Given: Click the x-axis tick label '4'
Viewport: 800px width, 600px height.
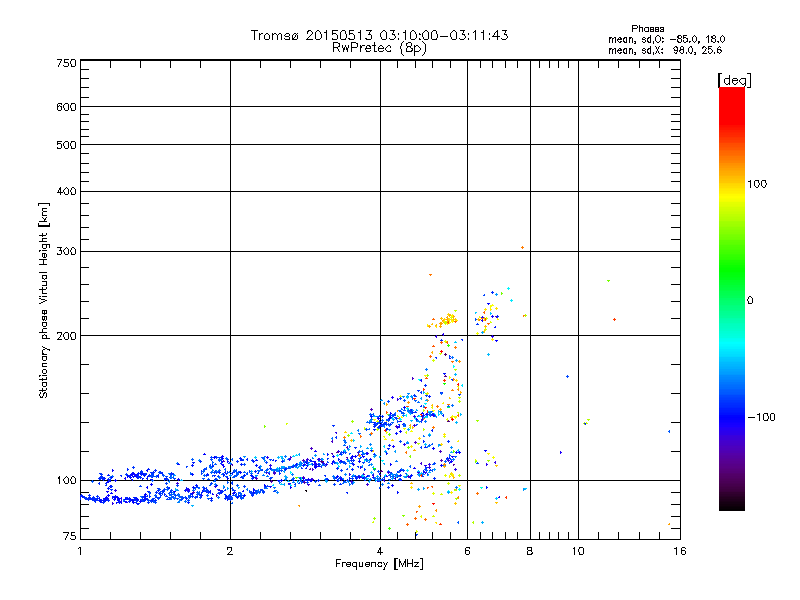Looking at the screenshot, I should pyautogui.click(x=380, y=551).
